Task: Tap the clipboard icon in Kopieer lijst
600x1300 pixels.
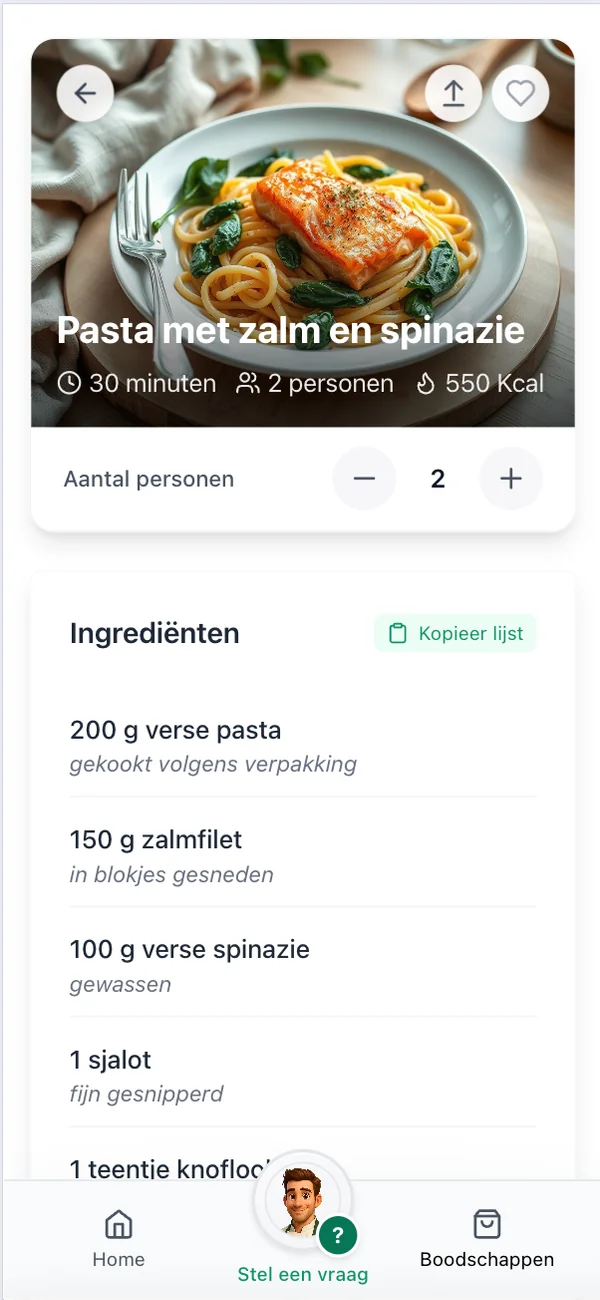Action: click(398, 633)
